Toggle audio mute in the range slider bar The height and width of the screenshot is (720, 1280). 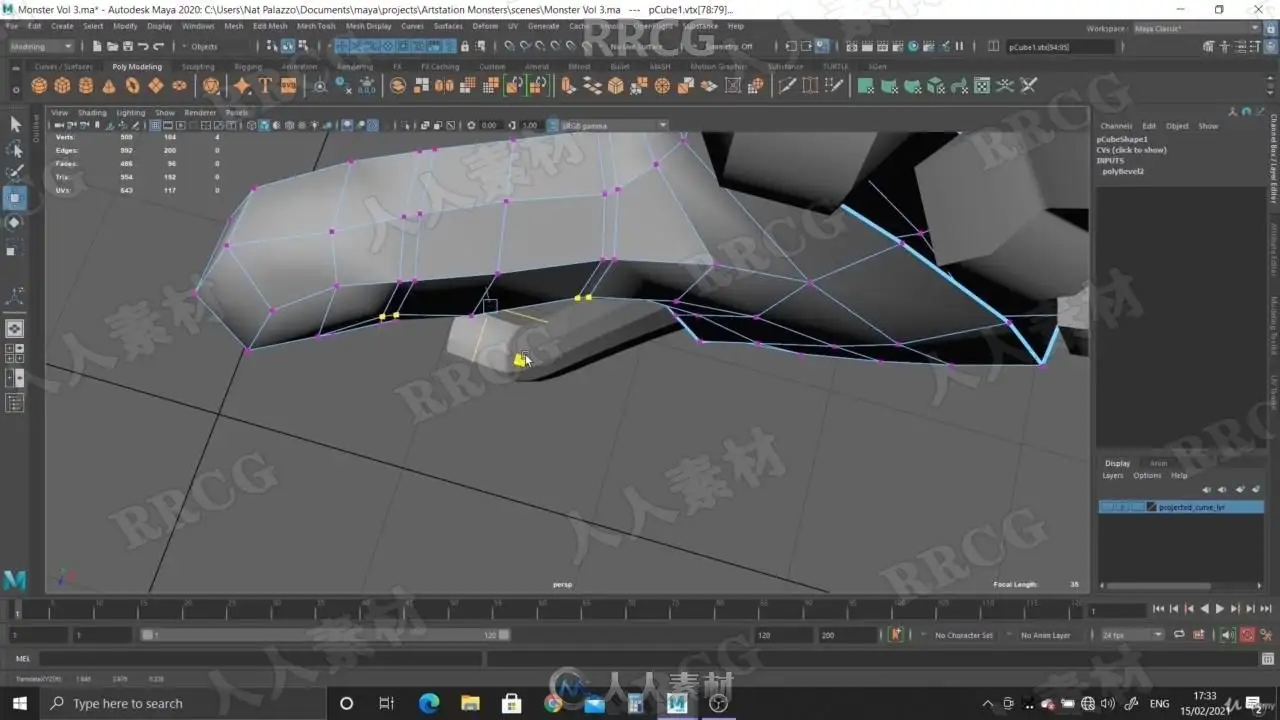(1227, 635)
